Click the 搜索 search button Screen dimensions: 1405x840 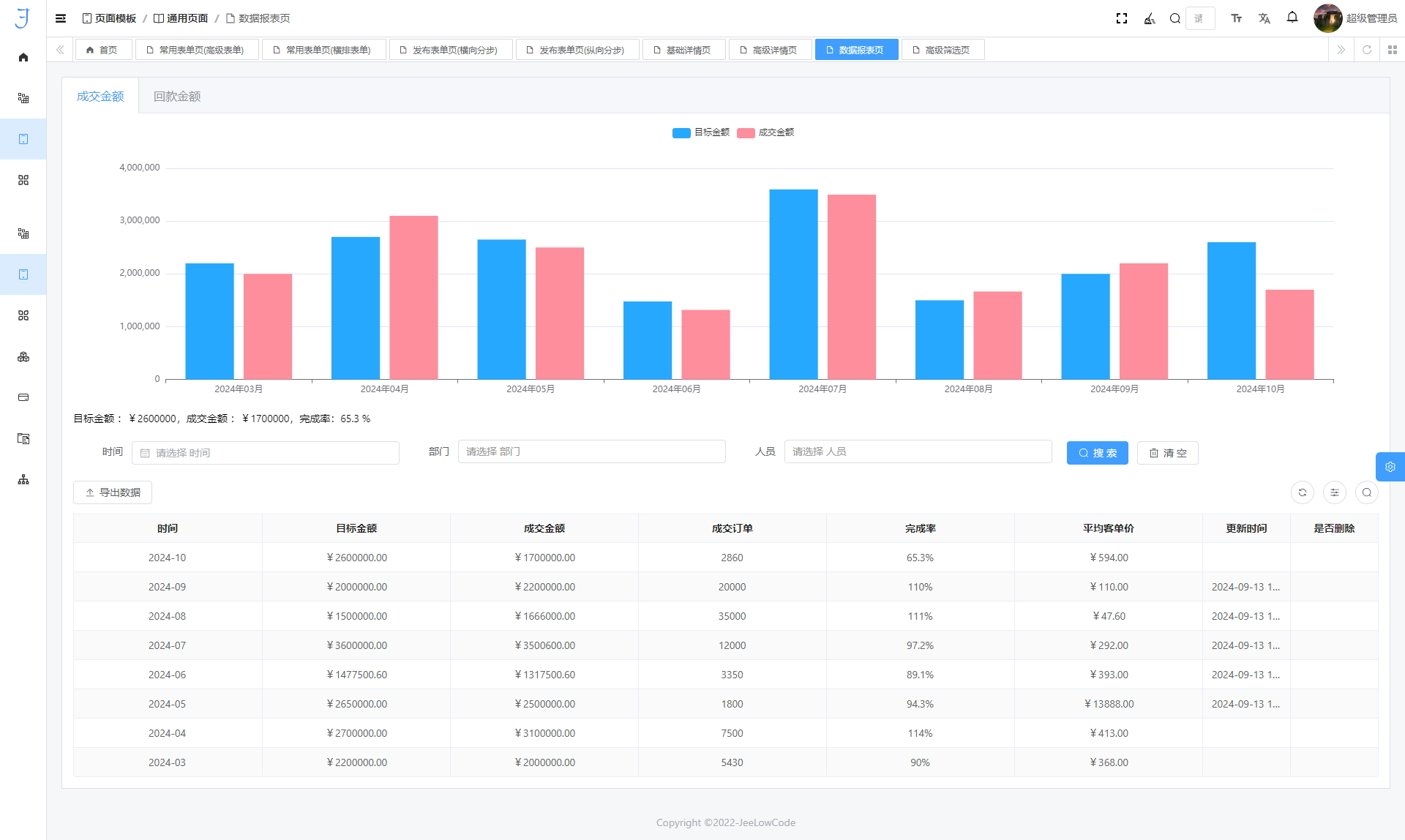[x=1097, y=453]
